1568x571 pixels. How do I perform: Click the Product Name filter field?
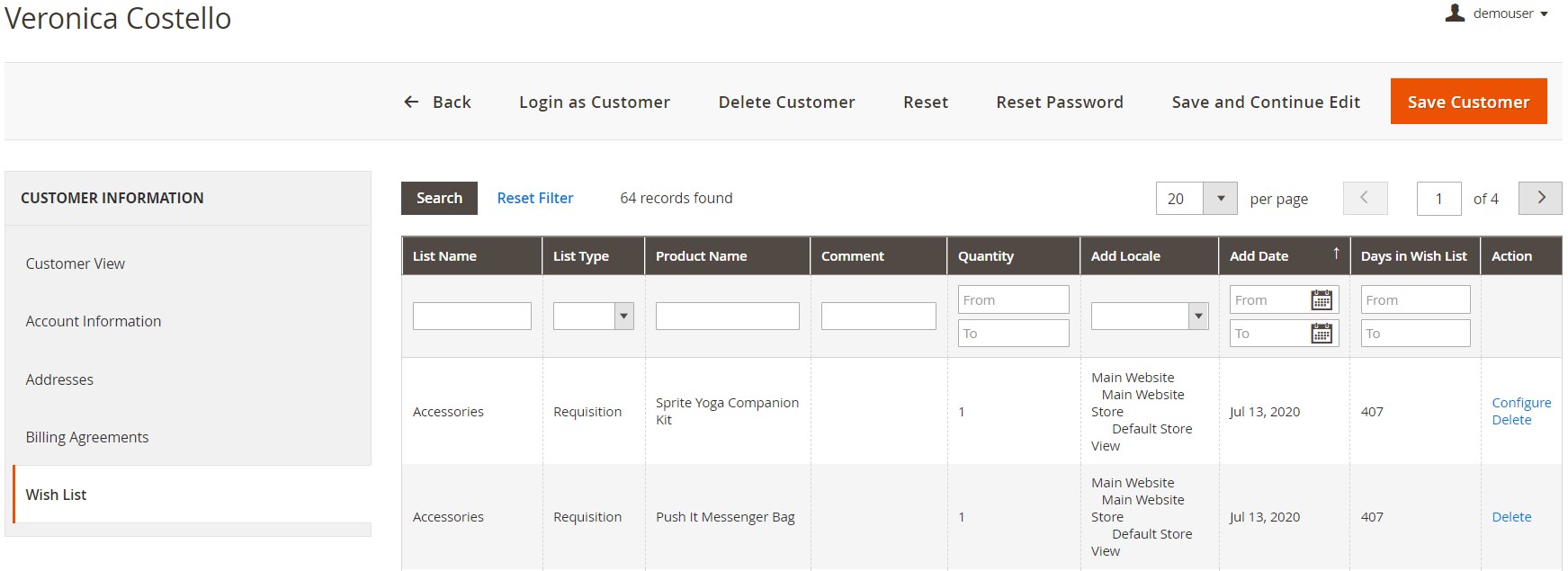(727, 316)
